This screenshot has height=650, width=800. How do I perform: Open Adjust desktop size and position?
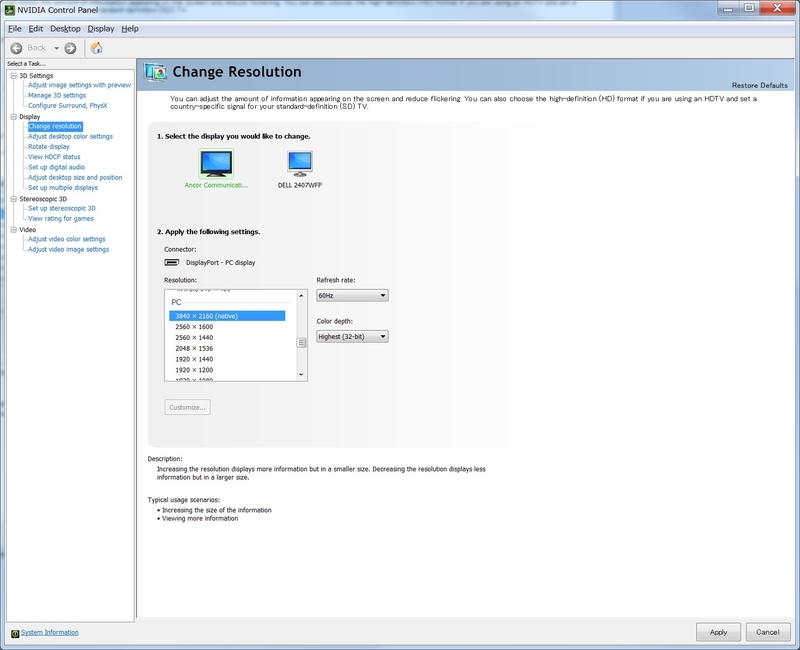75,178
